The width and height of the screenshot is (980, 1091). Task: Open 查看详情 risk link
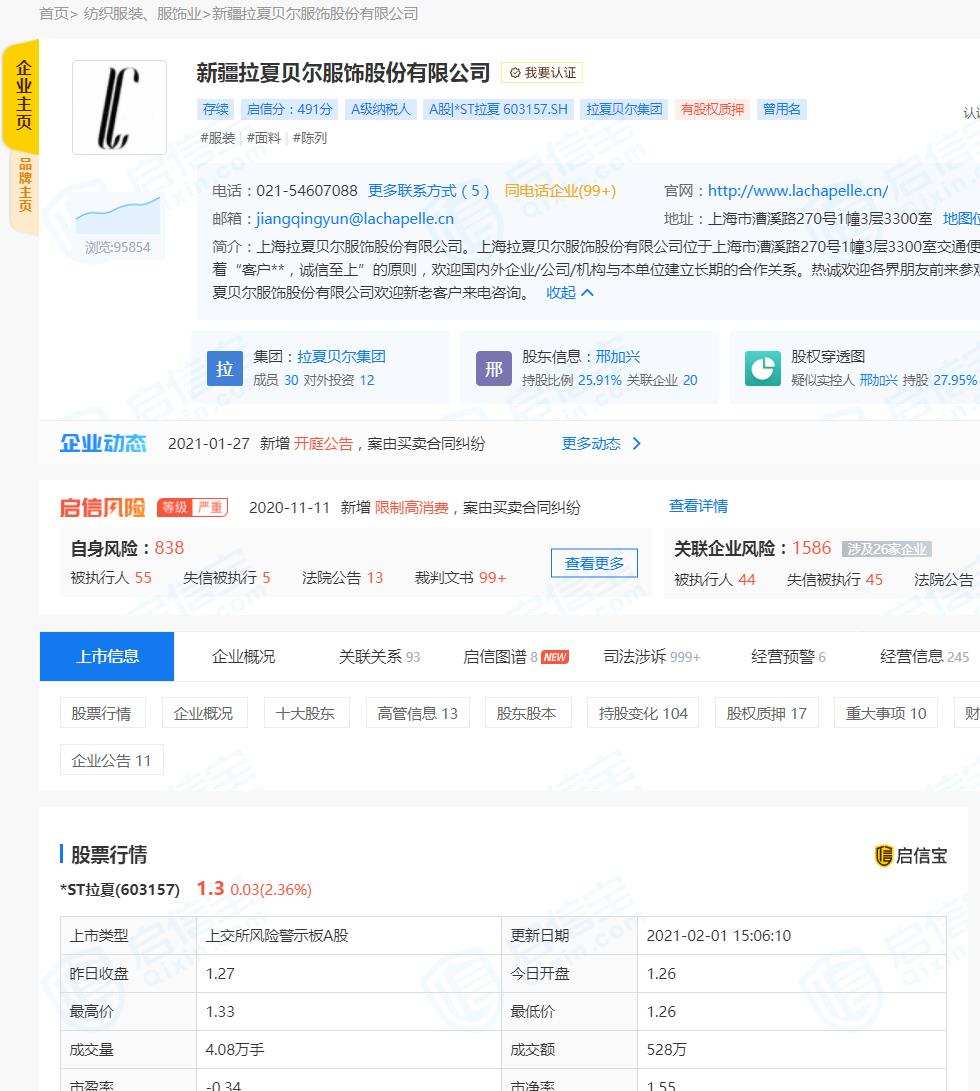(698, 506)
